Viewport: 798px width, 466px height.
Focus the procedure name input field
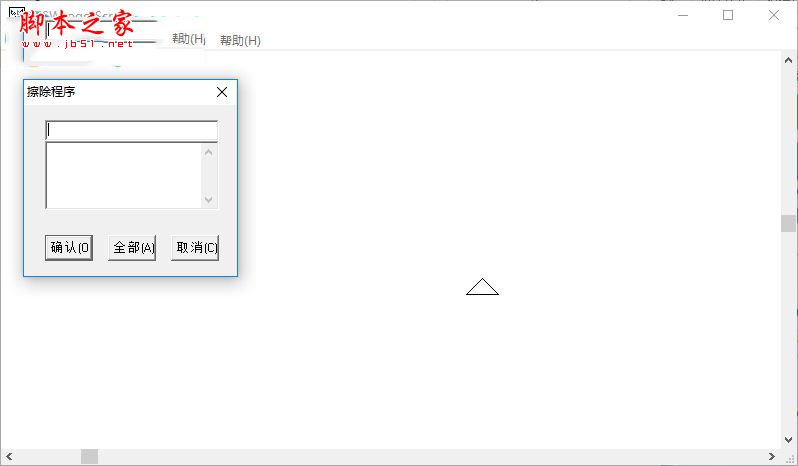[x=132, y=130]
